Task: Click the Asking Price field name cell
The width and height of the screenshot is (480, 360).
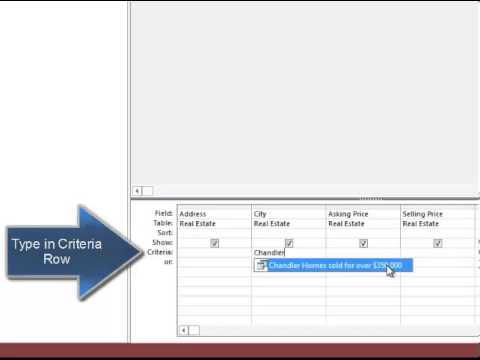Action: (x=363, y=214)
